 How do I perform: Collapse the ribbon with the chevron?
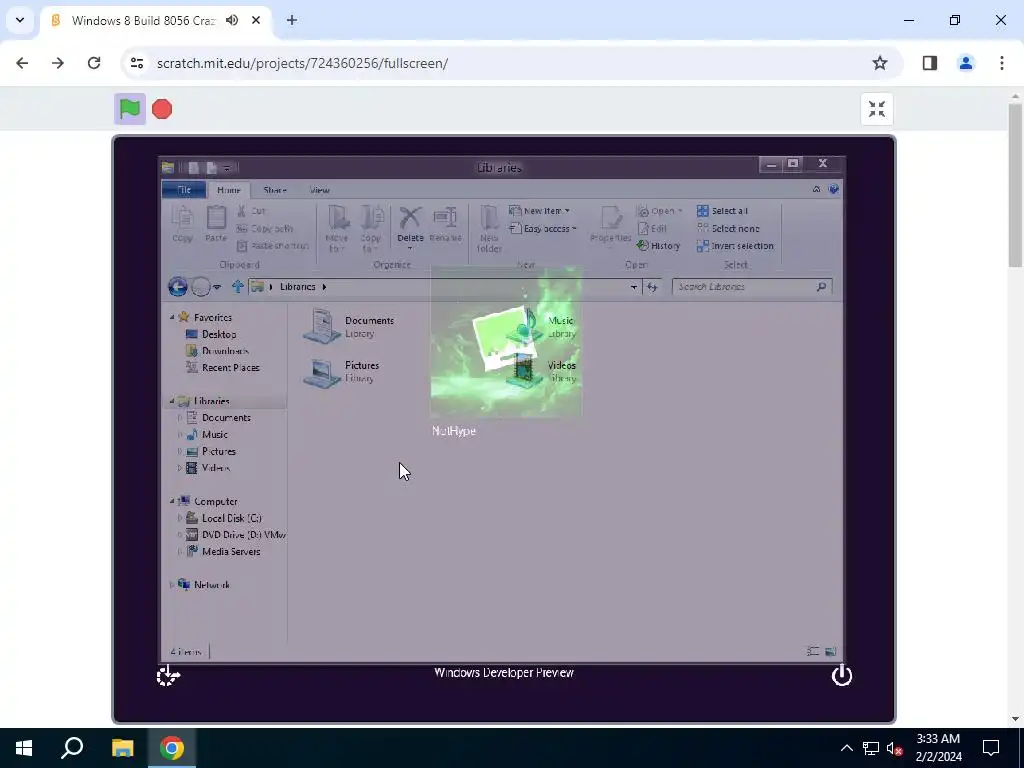(x=816, y=189)
